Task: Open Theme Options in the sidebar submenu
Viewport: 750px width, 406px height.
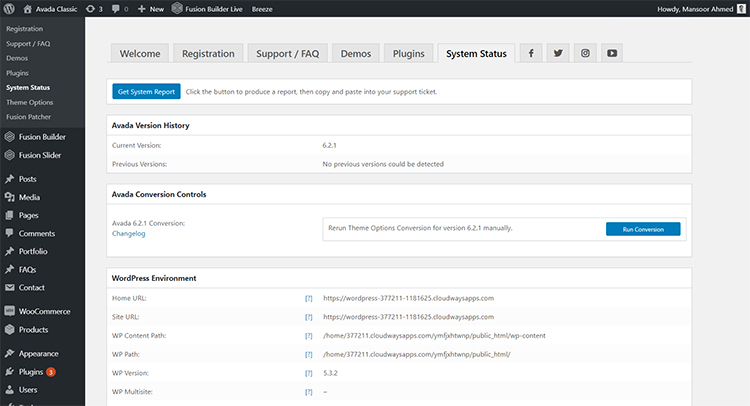Action: (29, 102)
